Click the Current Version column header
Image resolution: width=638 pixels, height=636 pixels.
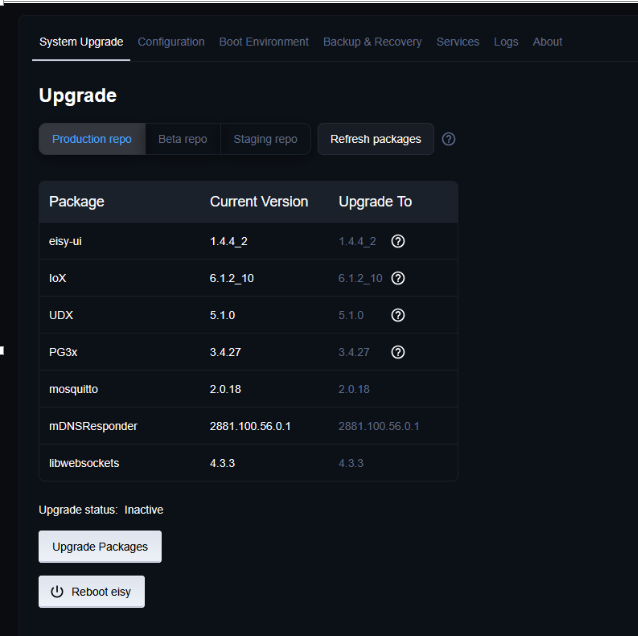point(259,202)
